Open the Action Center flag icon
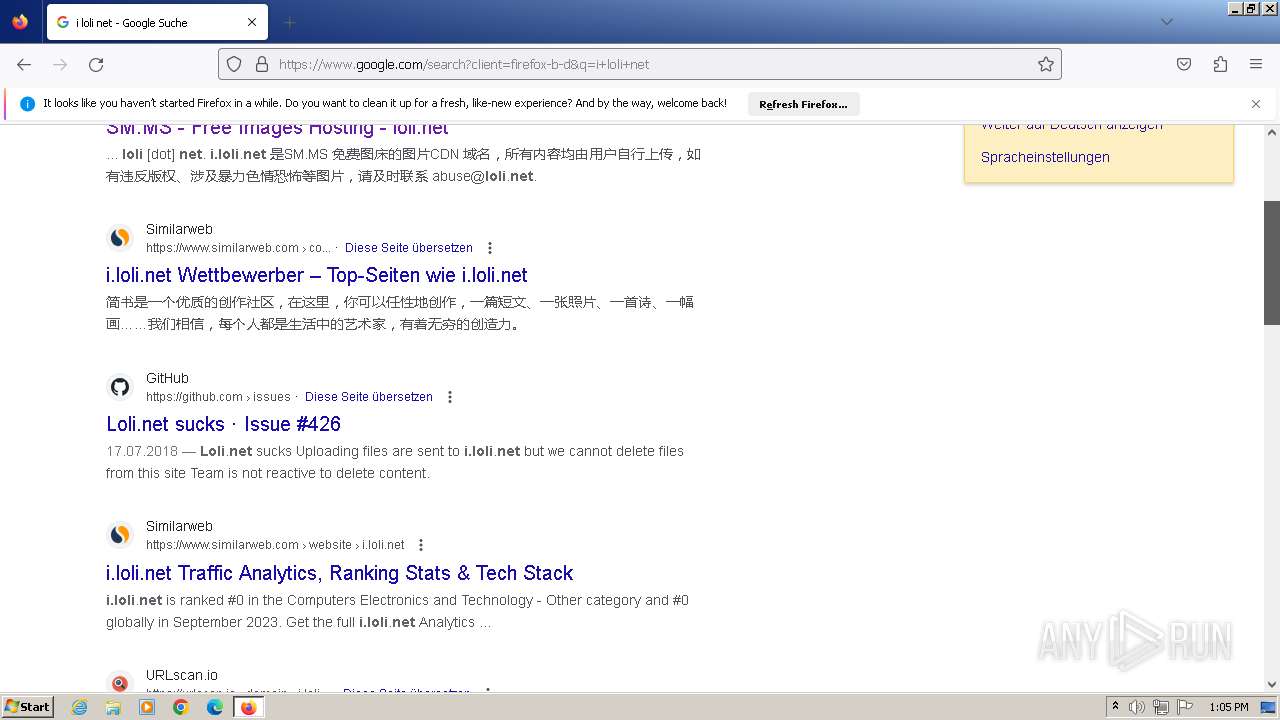The height and width of the screenshot is (720, 1280). tap(1185, 707)
